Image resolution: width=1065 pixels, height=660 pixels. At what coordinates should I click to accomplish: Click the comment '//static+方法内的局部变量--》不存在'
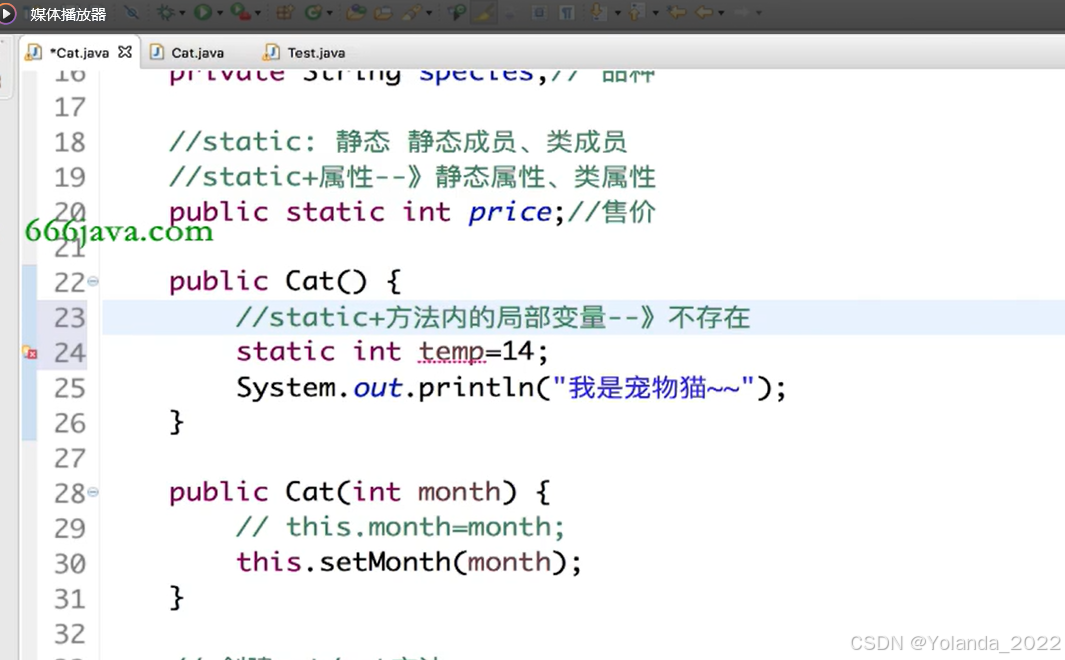493,317
